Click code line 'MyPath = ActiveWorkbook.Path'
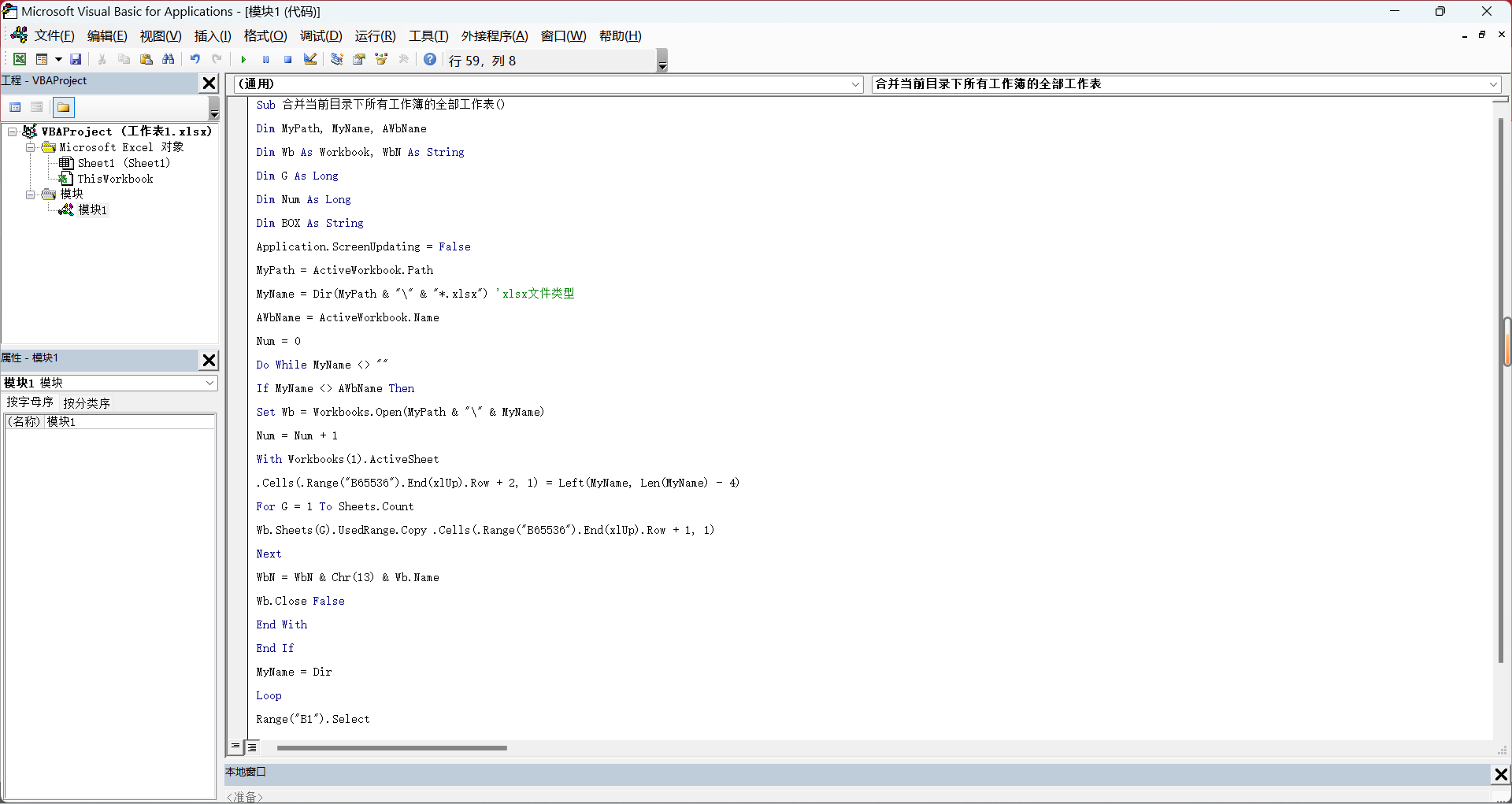This screenshot has height=804, width=1512. click(x=344, y=270)
